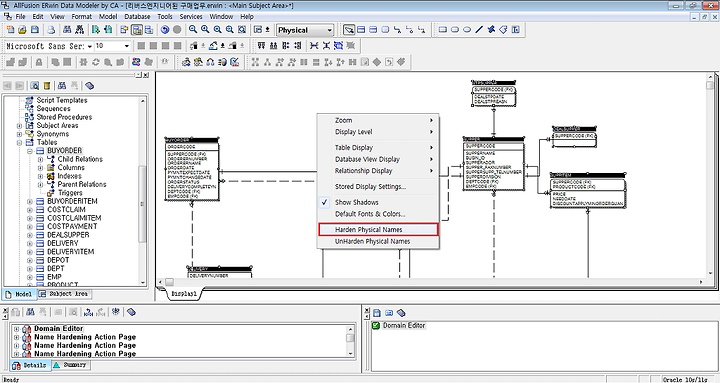
Task: Open the font size 10 dropdown
Action: pos(126,46)
